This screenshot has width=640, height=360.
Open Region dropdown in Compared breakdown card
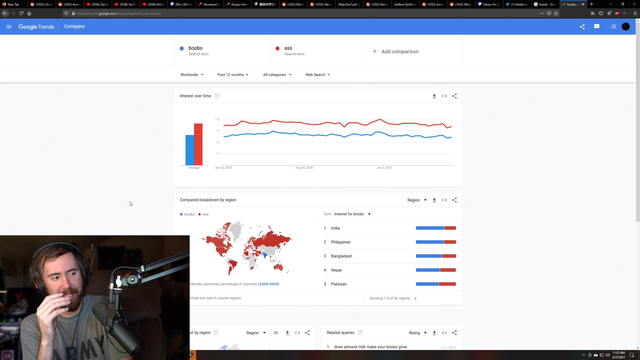[x=417, y=200]
